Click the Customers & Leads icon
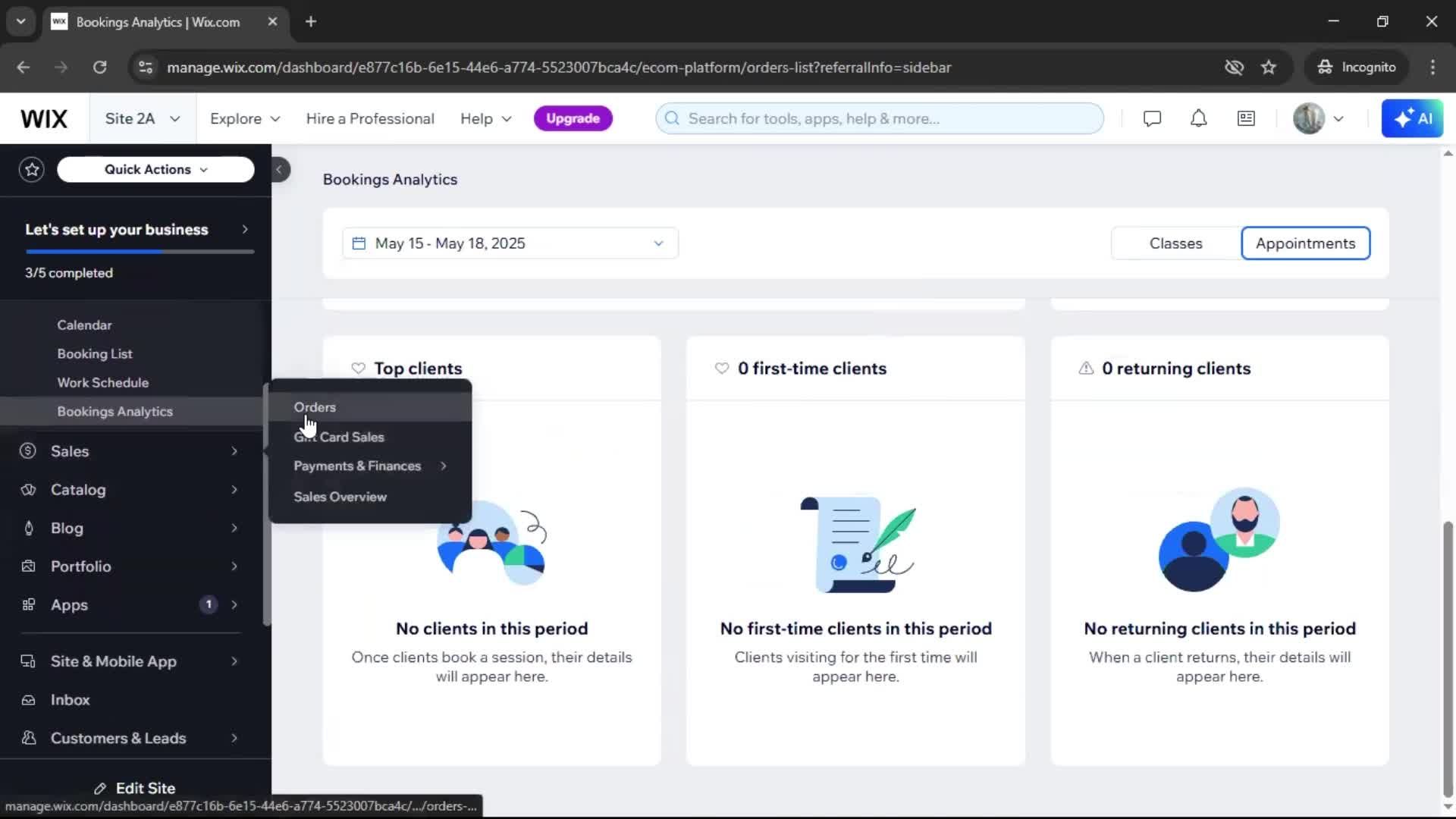Viewport: 1456px width, 819px height. point(28,738)
